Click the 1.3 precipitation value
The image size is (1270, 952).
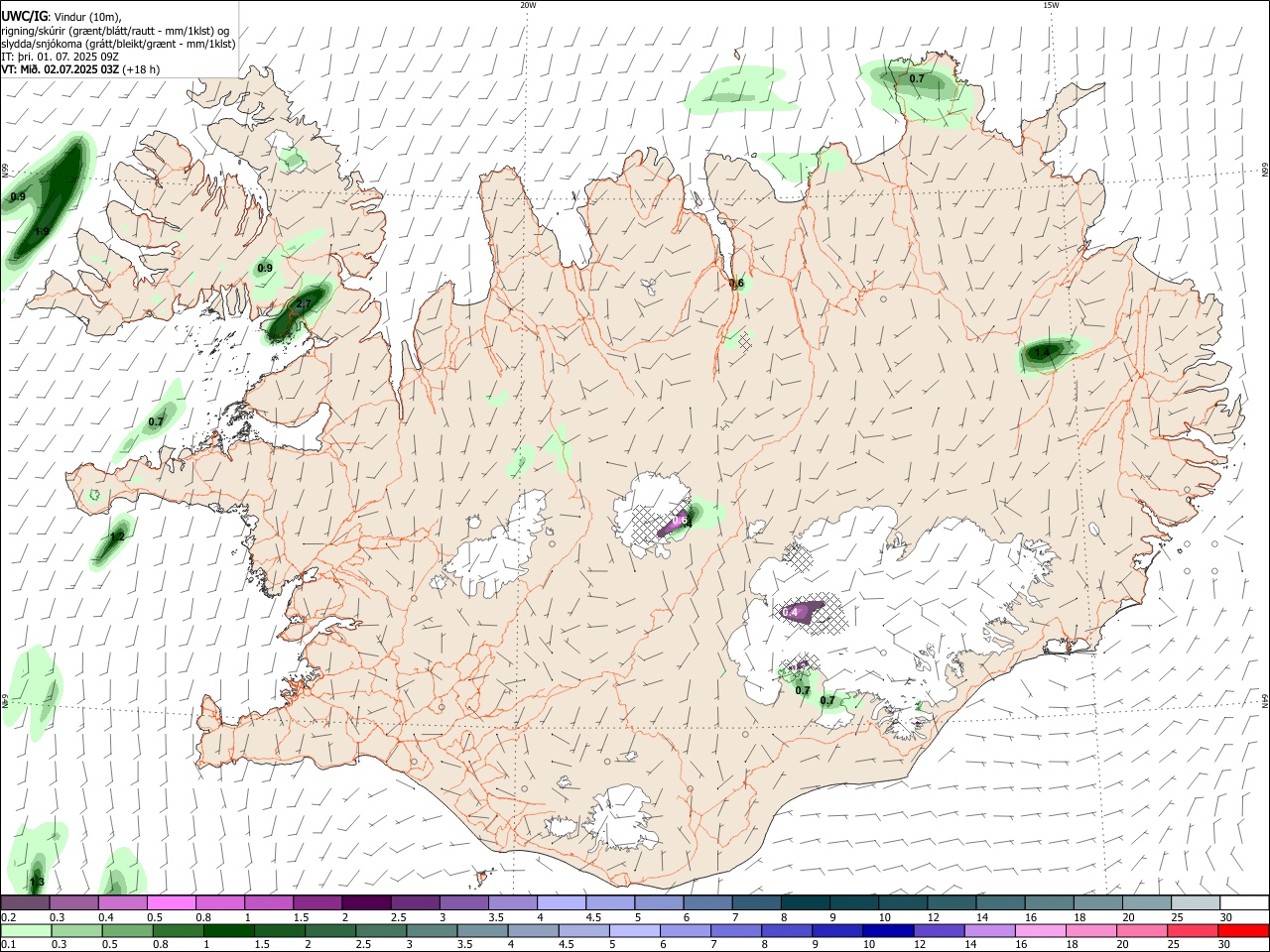(x=37, y=882)
